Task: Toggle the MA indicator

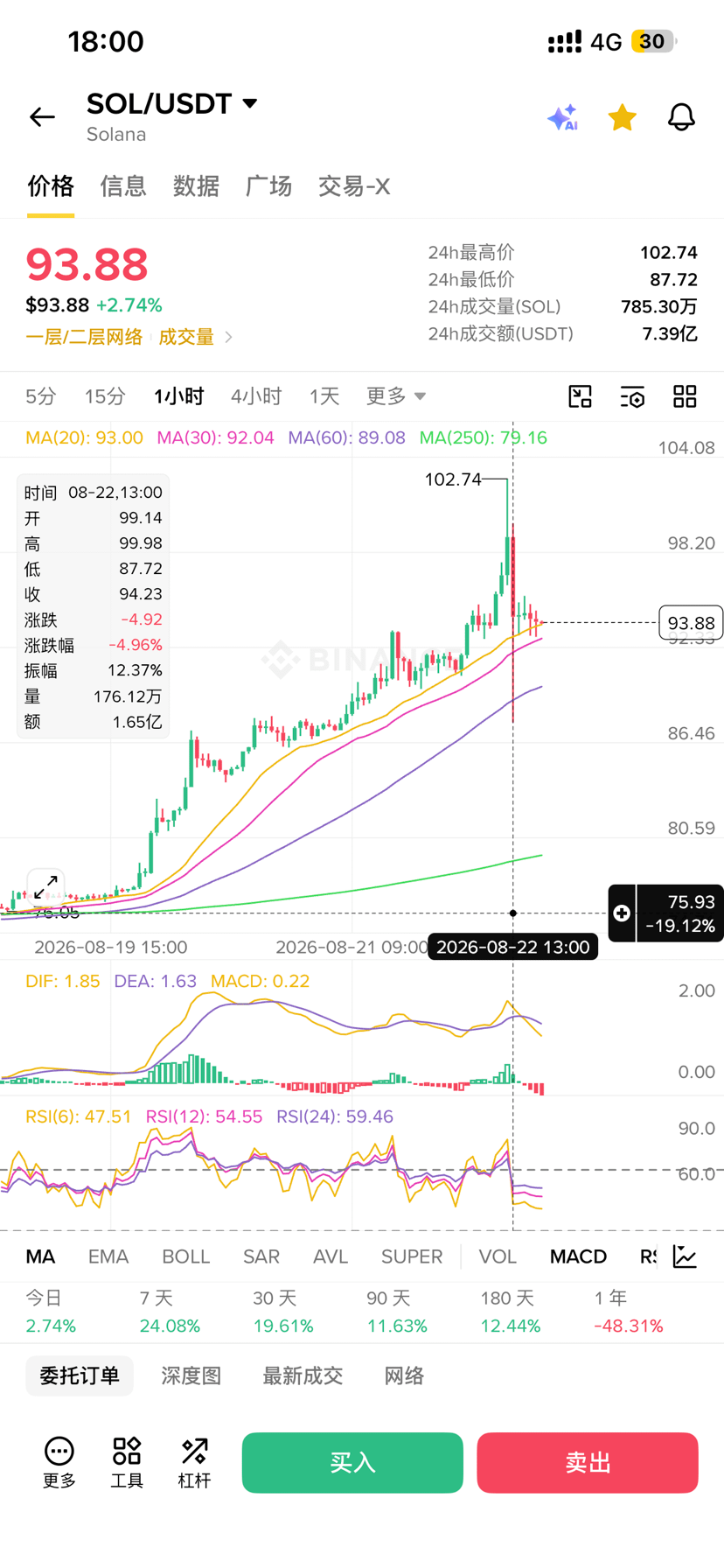Action: [x=40, y=1256]
